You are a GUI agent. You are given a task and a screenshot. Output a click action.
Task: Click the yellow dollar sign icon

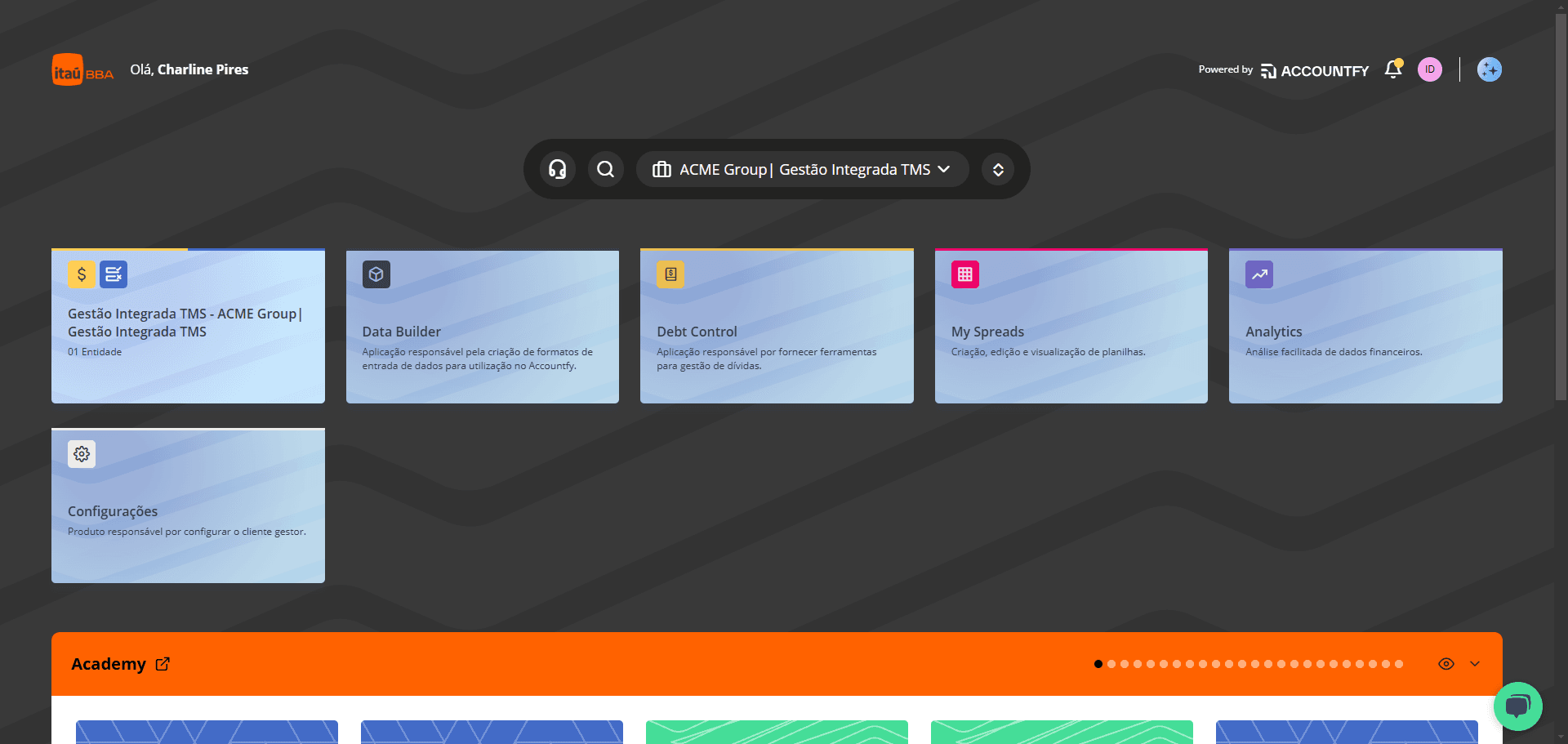(82, 274)
